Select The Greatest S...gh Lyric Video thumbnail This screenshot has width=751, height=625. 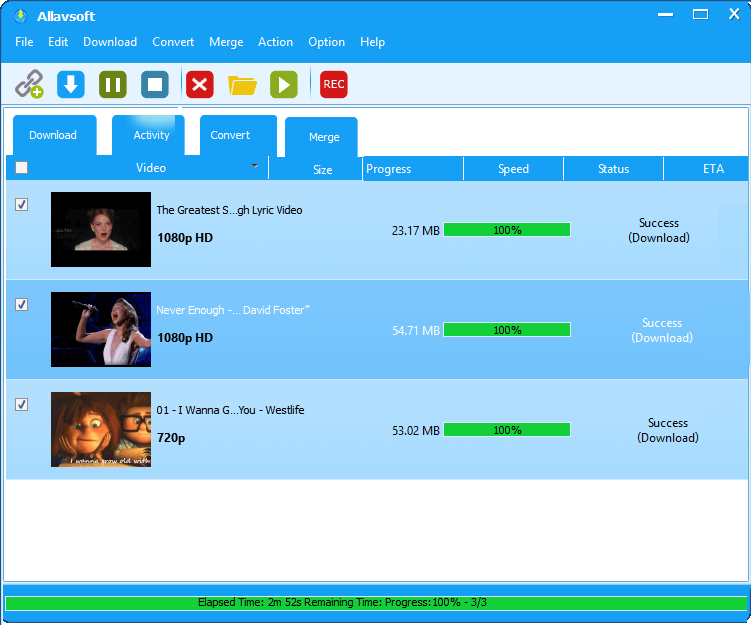(101, 229)
